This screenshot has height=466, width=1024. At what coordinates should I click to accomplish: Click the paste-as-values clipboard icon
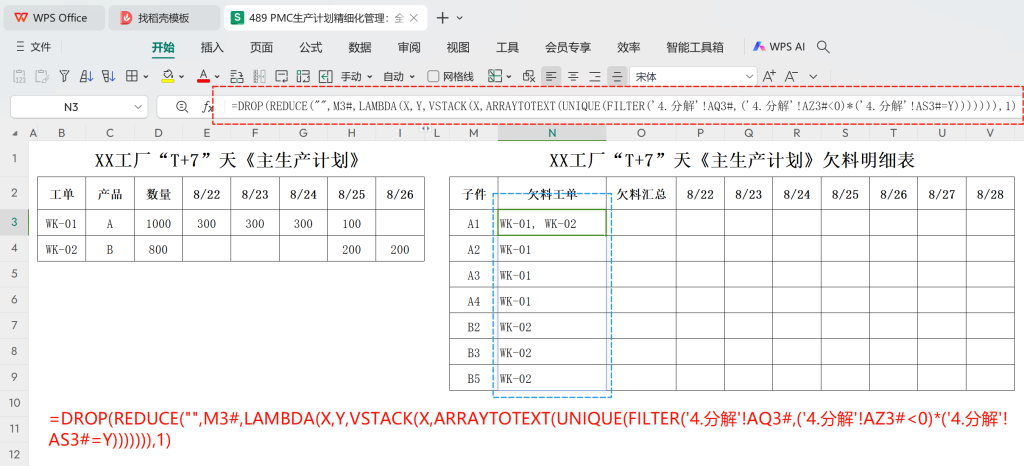(20, 76)
